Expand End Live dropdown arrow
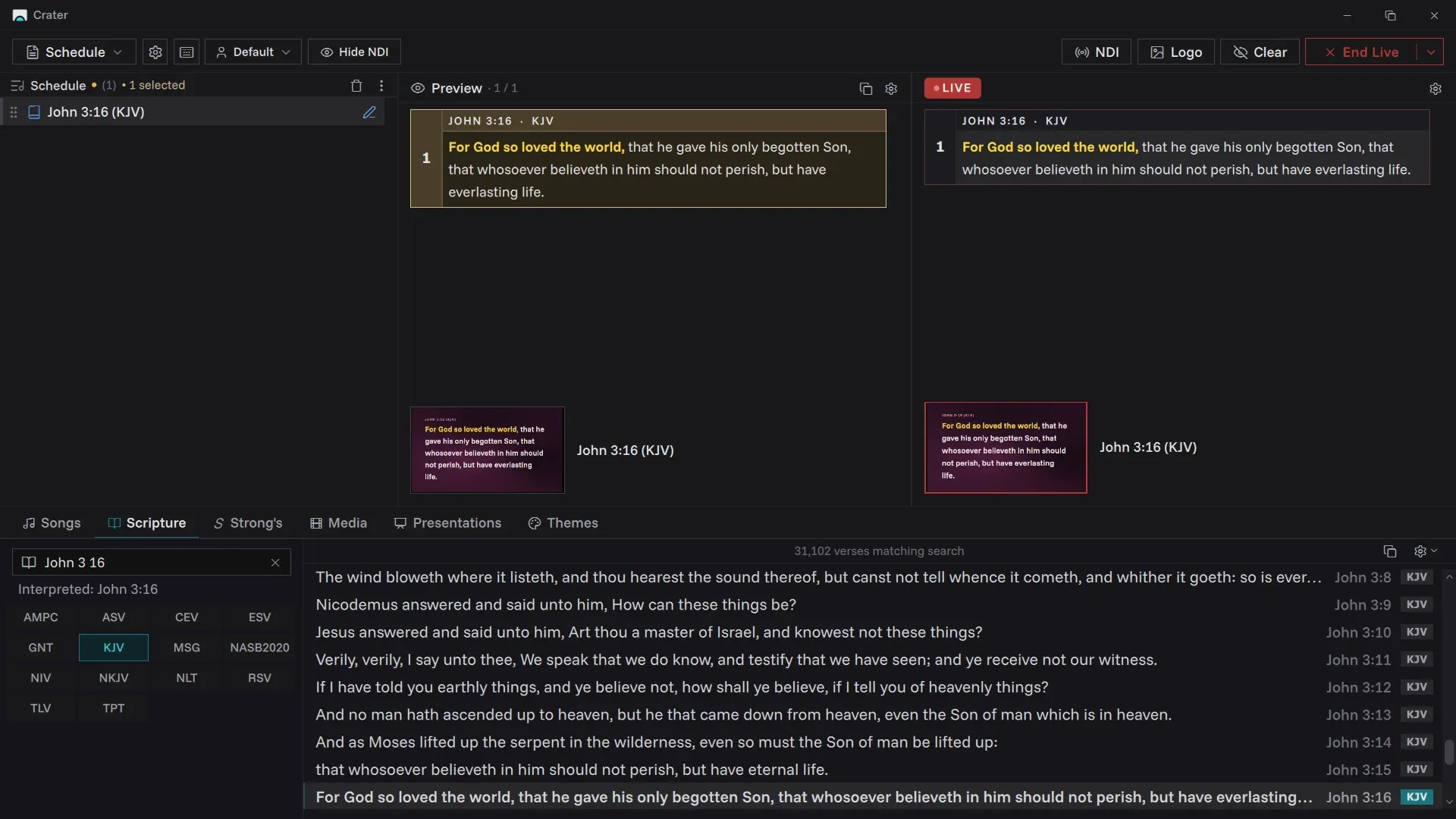Screen dimensions: 1456x819 tap(1431, 52)
